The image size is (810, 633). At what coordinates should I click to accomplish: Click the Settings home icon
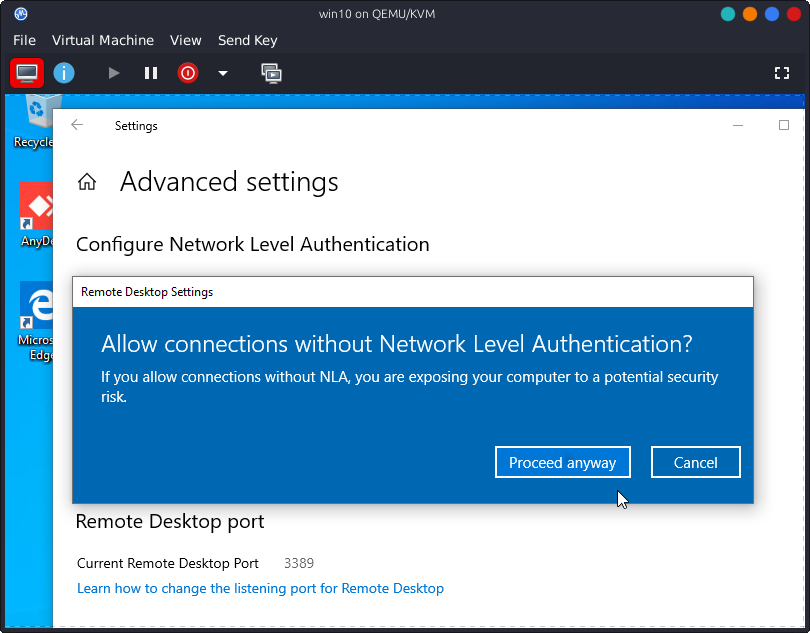coord(88,182)
